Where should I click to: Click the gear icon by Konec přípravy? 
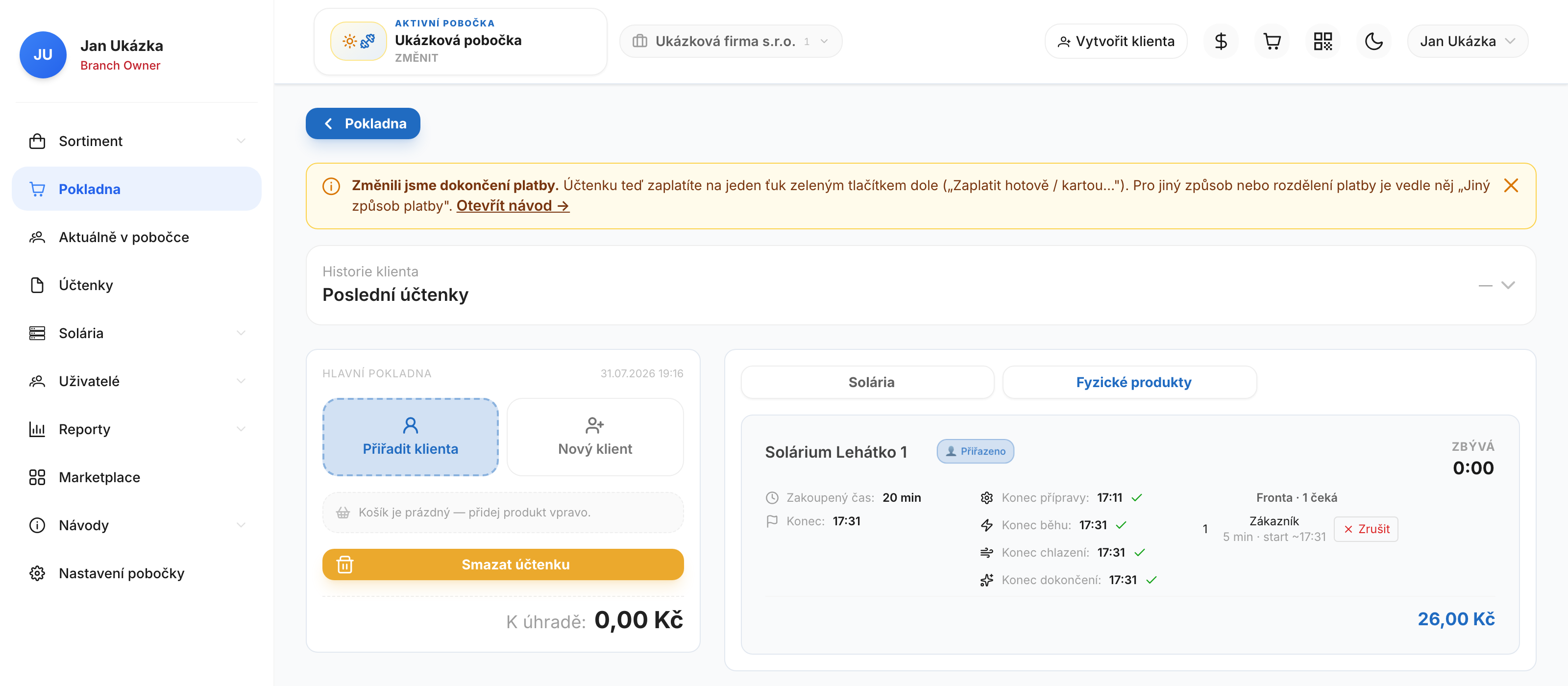(x=987, y=498)
